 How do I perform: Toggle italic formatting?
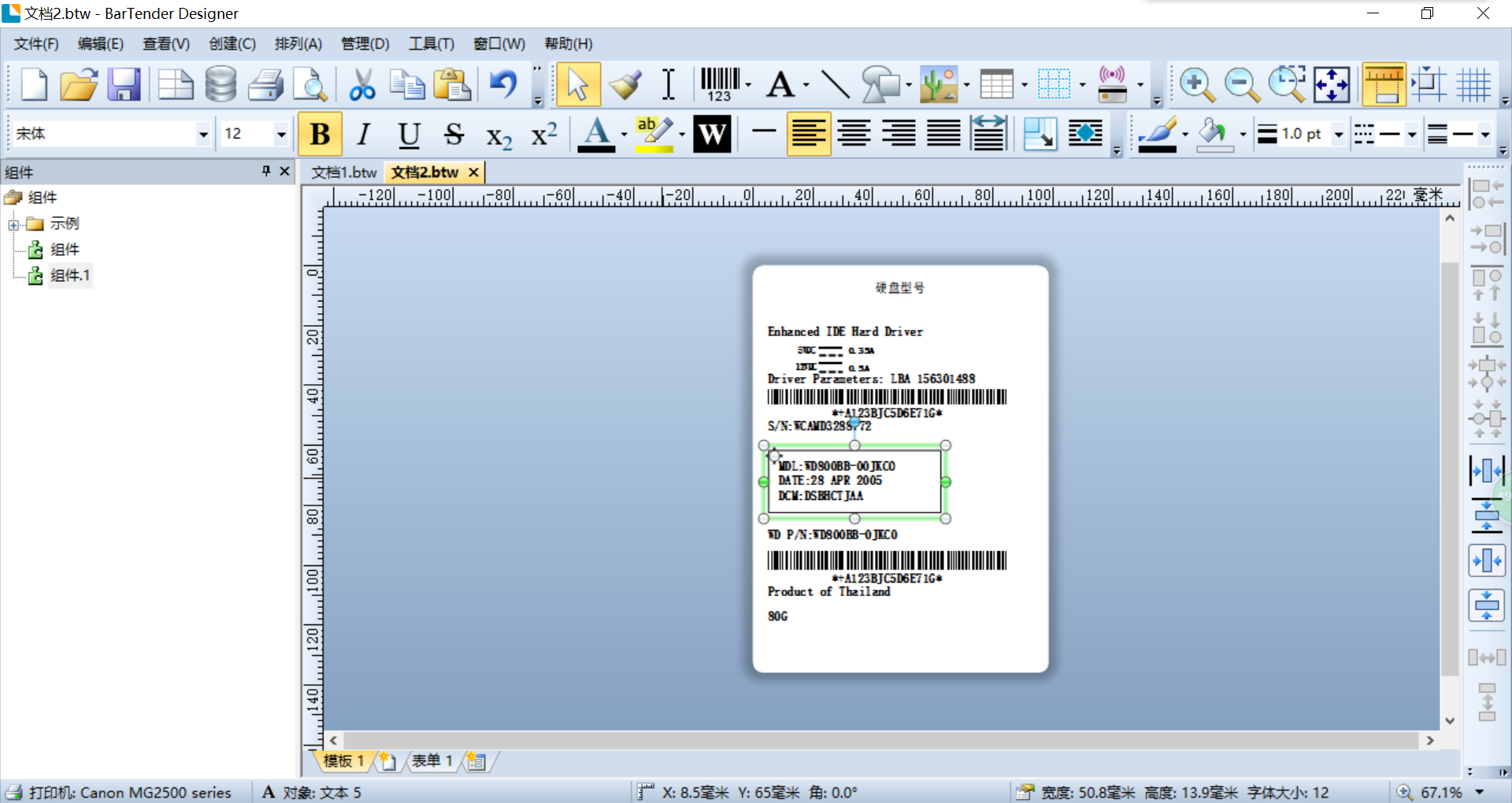tap(363, 134)
